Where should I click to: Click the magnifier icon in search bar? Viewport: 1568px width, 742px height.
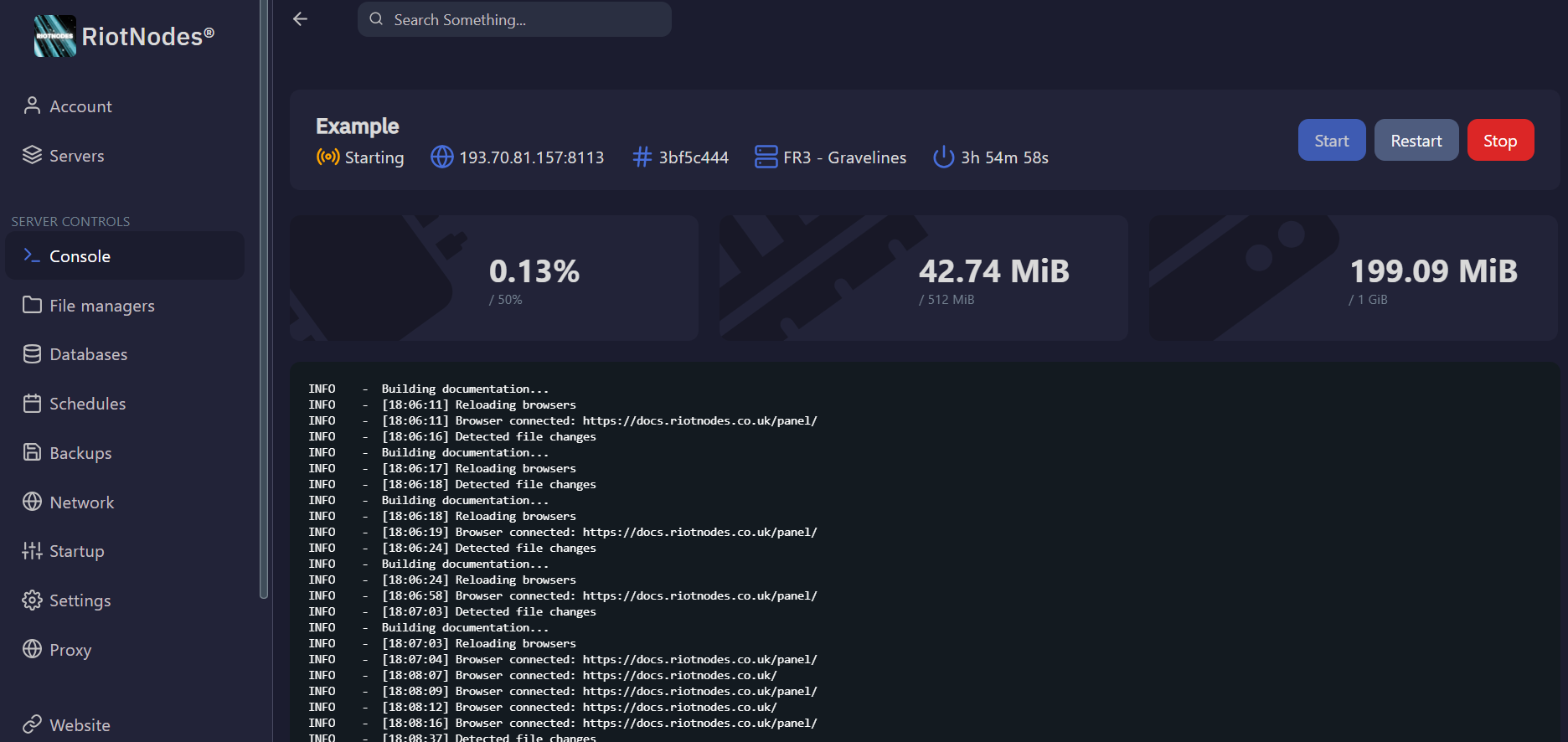376,19
